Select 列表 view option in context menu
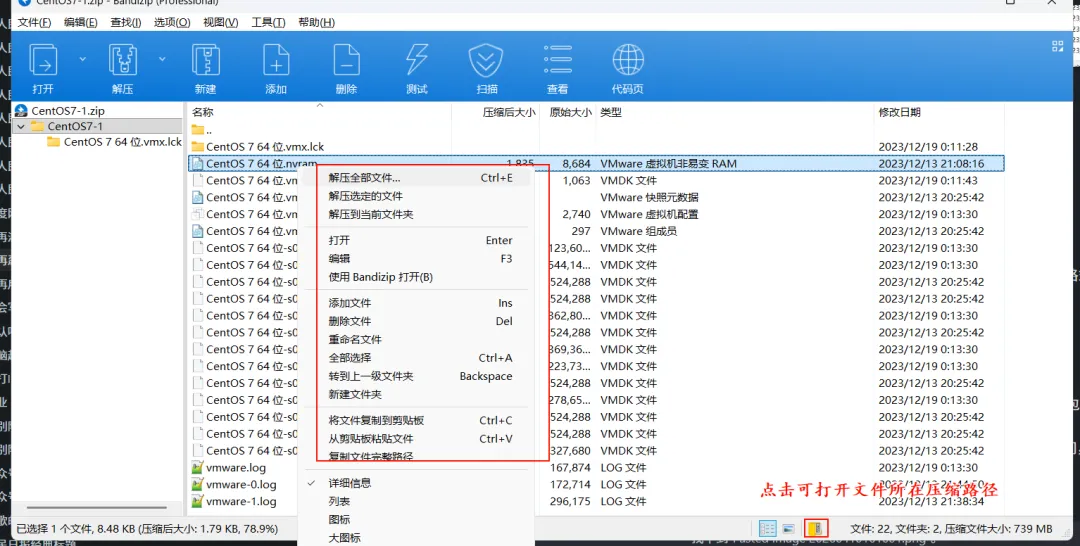 coord(415,501)
